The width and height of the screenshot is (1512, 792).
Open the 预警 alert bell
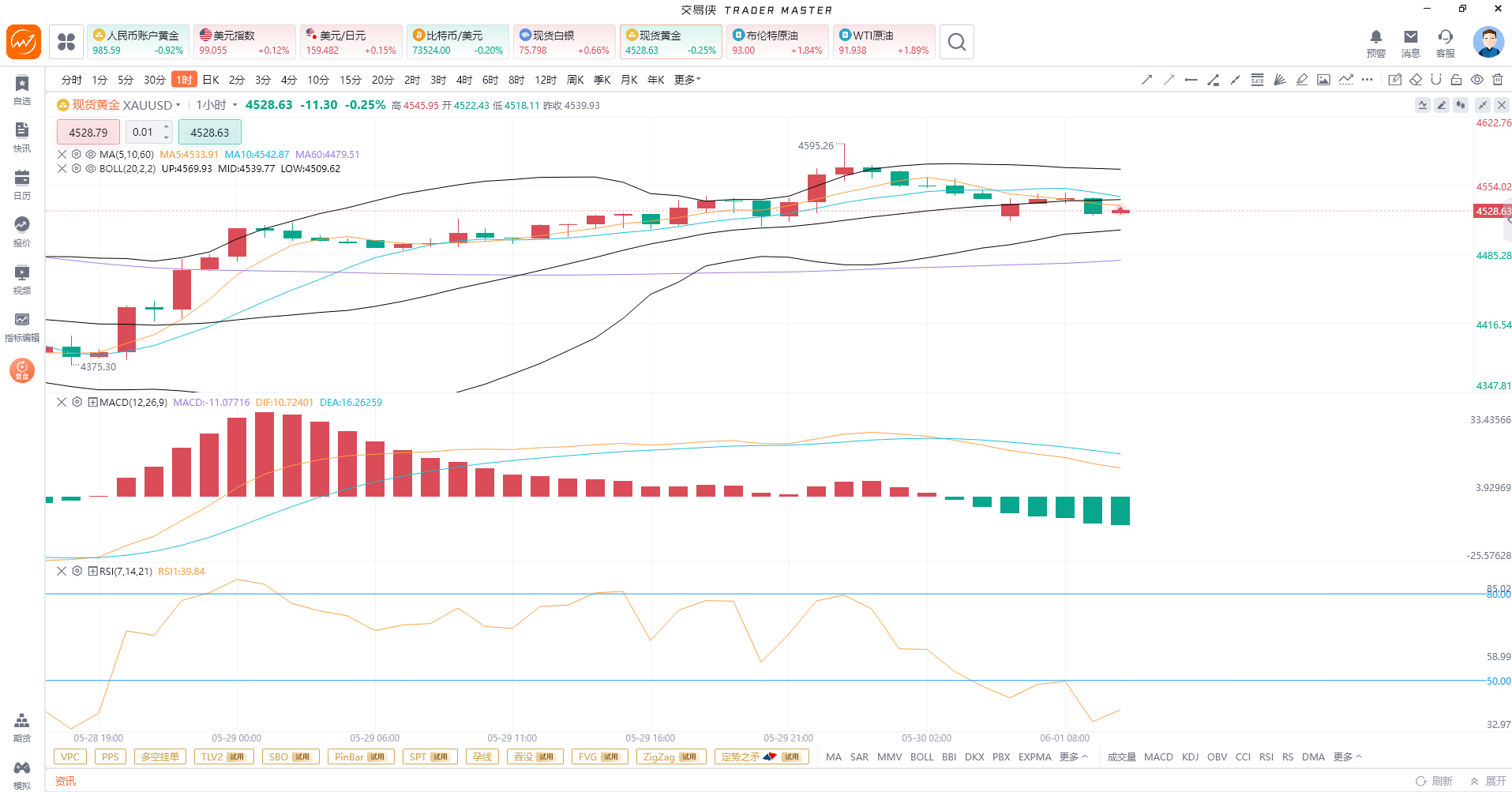click(x=1376, y=43)
